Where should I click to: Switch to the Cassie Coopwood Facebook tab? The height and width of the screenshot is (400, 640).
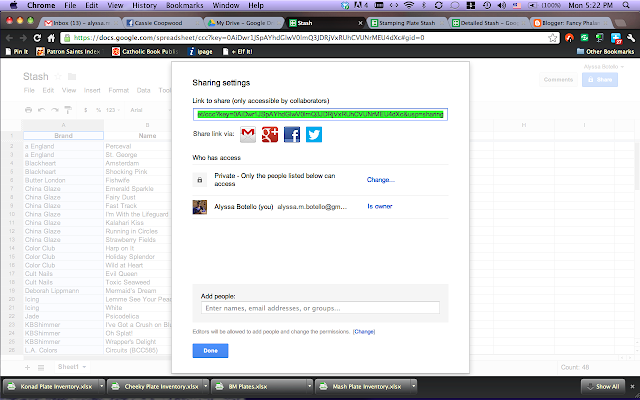(160, 23)
